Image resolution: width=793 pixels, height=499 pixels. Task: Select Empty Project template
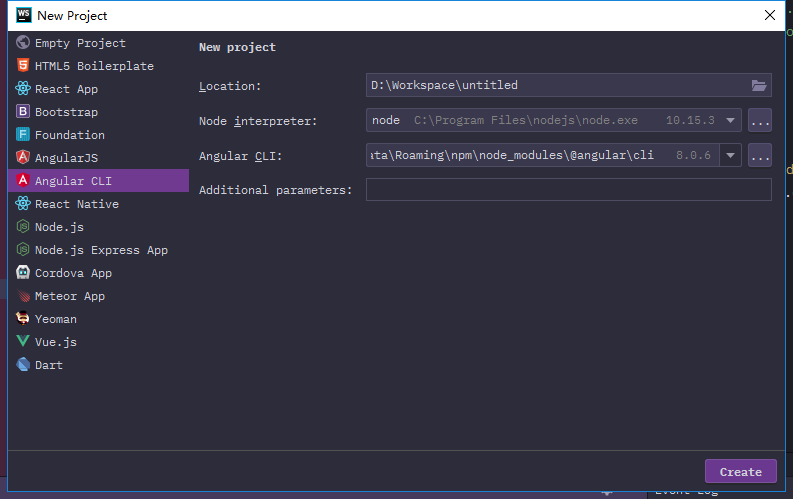[99, 42]
